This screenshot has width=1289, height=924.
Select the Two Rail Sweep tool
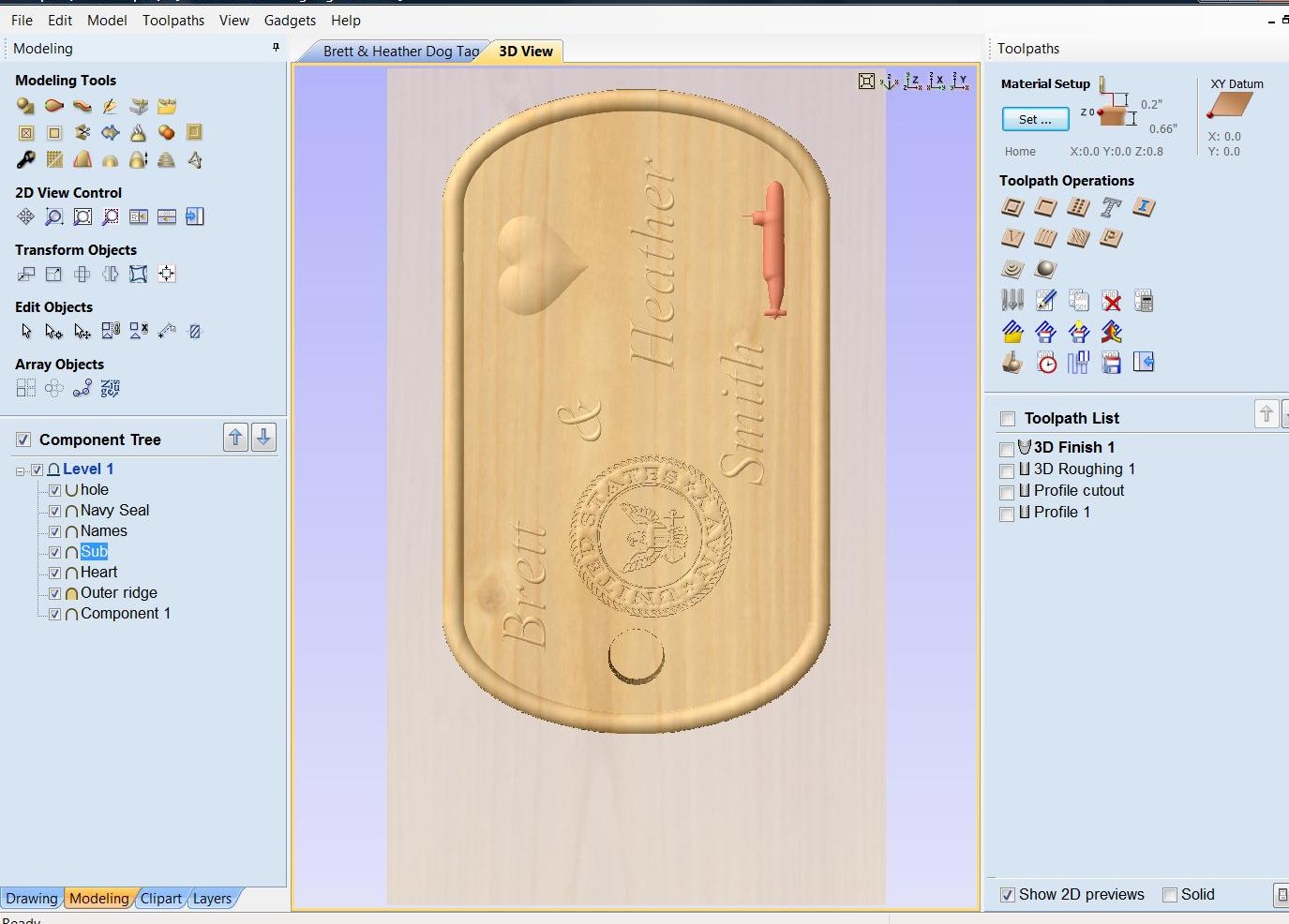click(54, 106)
